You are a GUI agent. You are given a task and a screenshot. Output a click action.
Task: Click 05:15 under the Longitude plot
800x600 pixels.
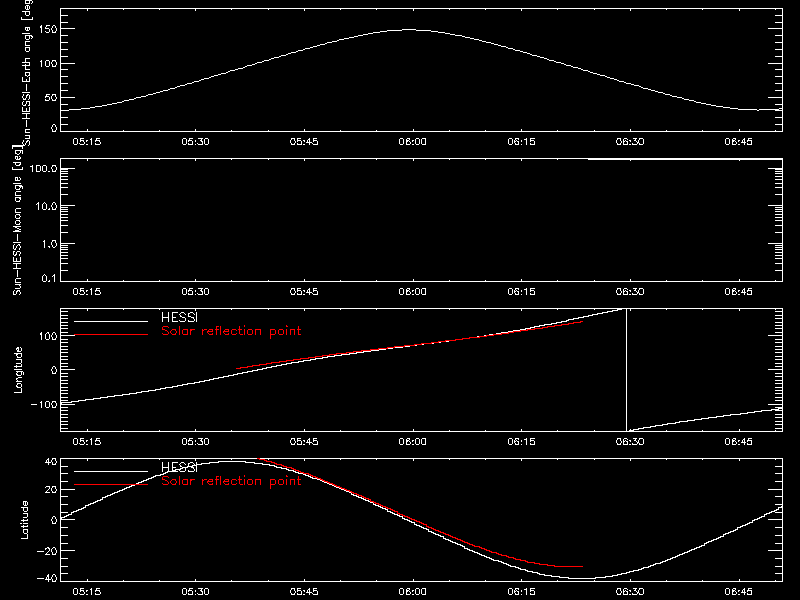tap(87, 441)
